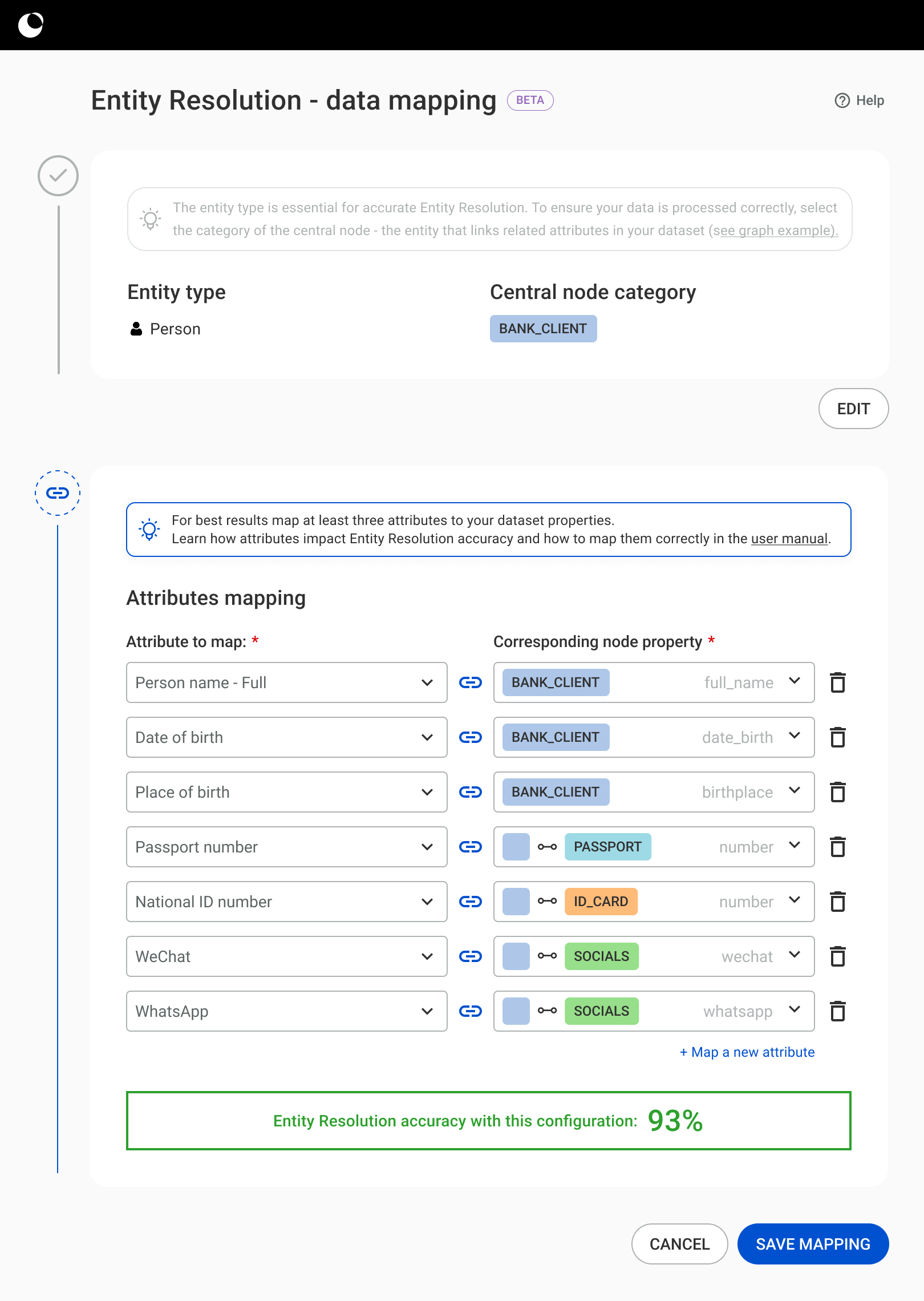Click the blue color swatch in the ID_CARD row
The image size is (924, 1301).
pos(516,902)
